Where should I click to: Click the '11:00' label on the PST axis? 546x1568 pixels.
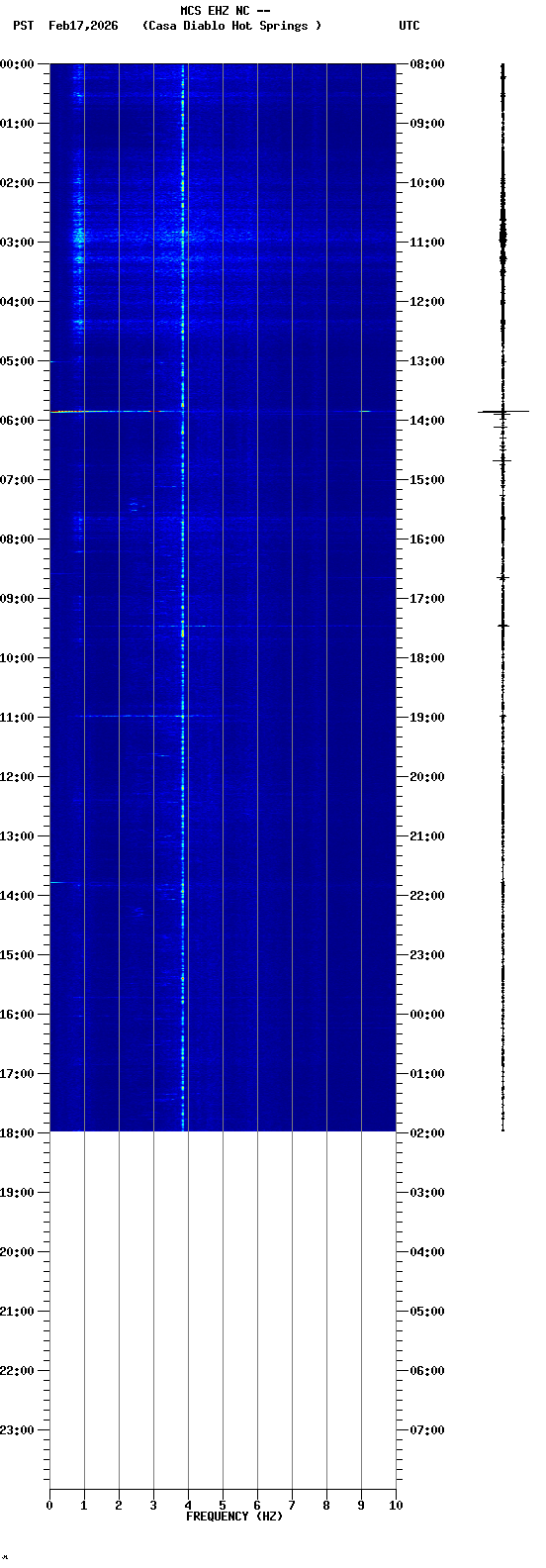(18, 717)
